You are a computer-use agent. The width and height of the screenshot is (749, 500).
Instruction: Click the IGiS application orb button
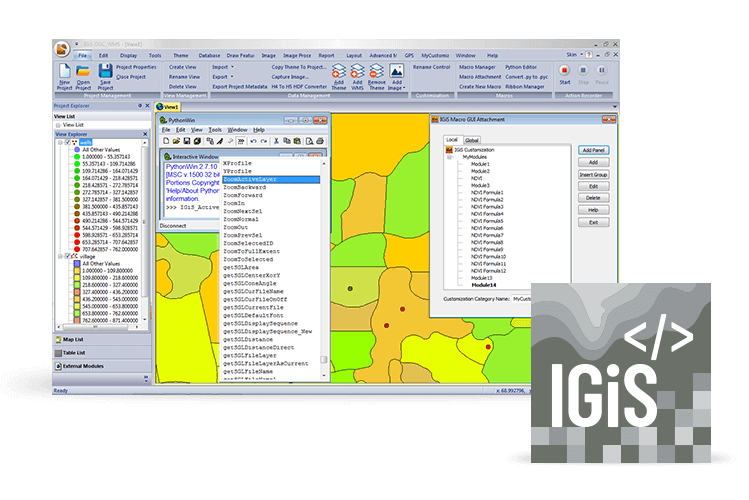62,49
